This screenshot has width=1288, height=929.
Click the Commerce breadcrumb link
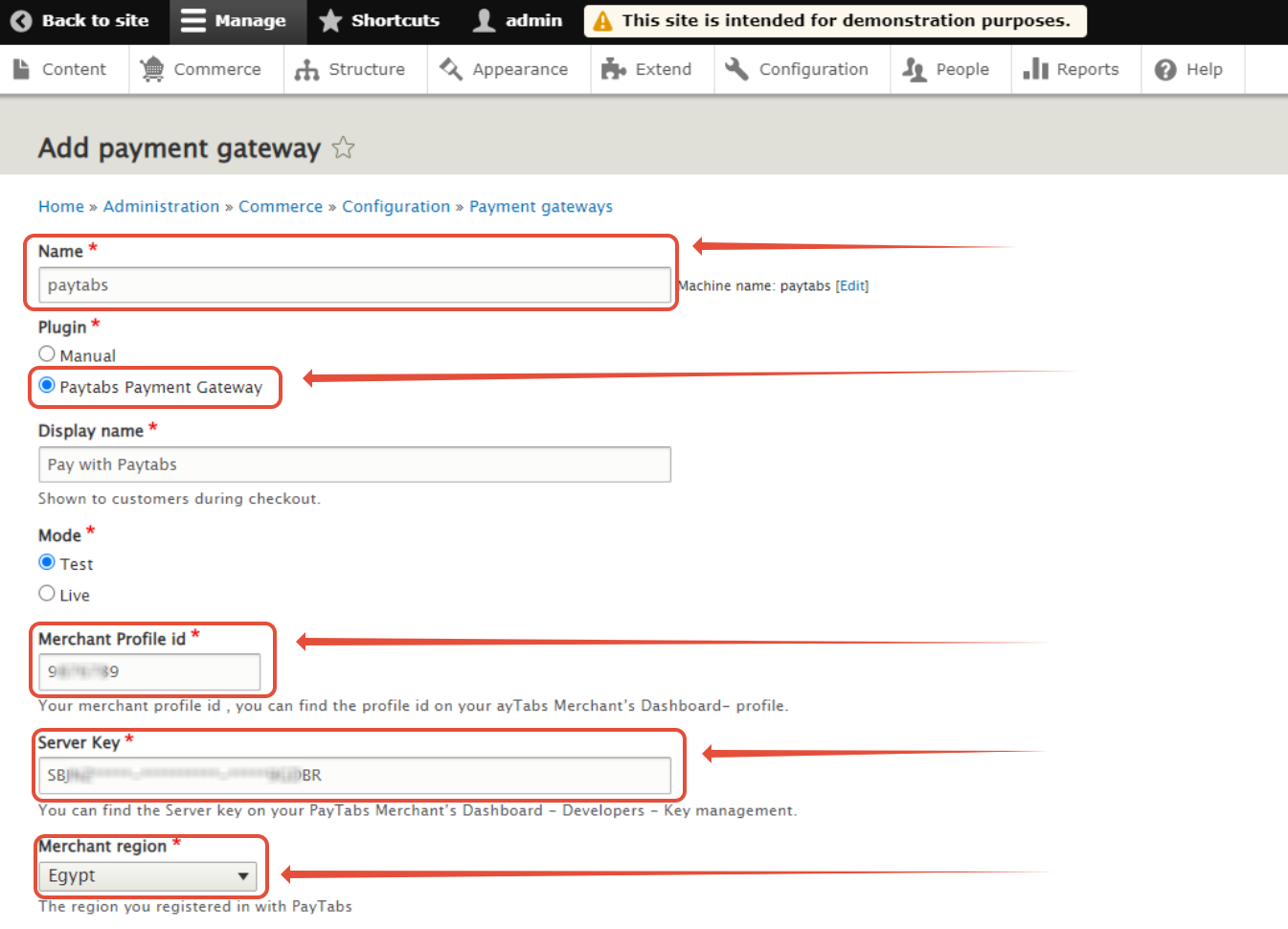[x=281, y=206]
